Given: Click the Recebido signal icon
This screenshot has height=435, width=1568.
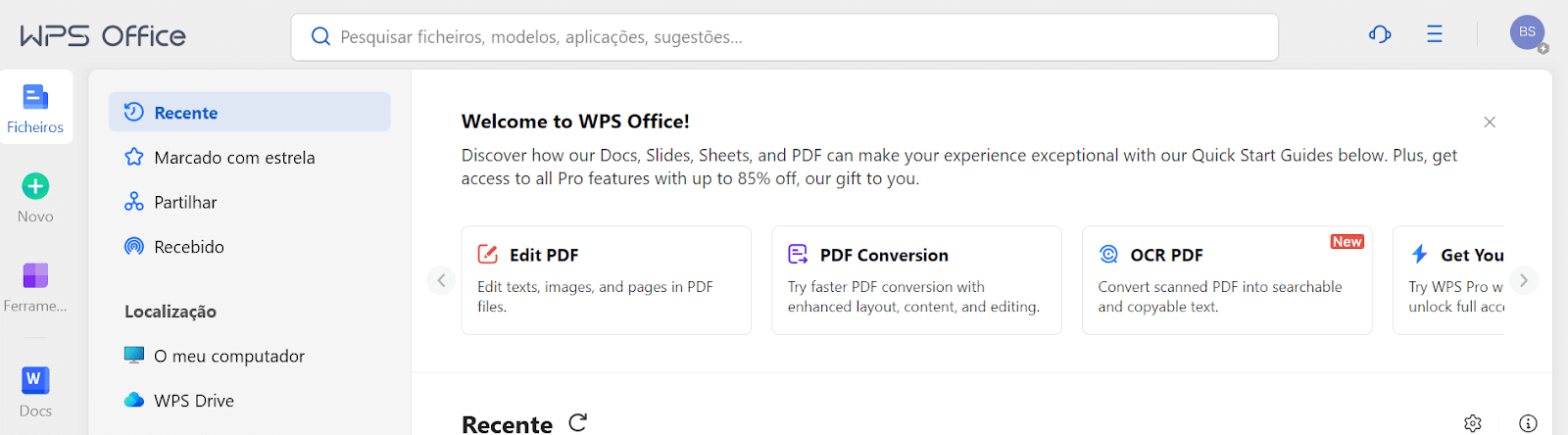Looking at the screenshot, I should (134, 247).
